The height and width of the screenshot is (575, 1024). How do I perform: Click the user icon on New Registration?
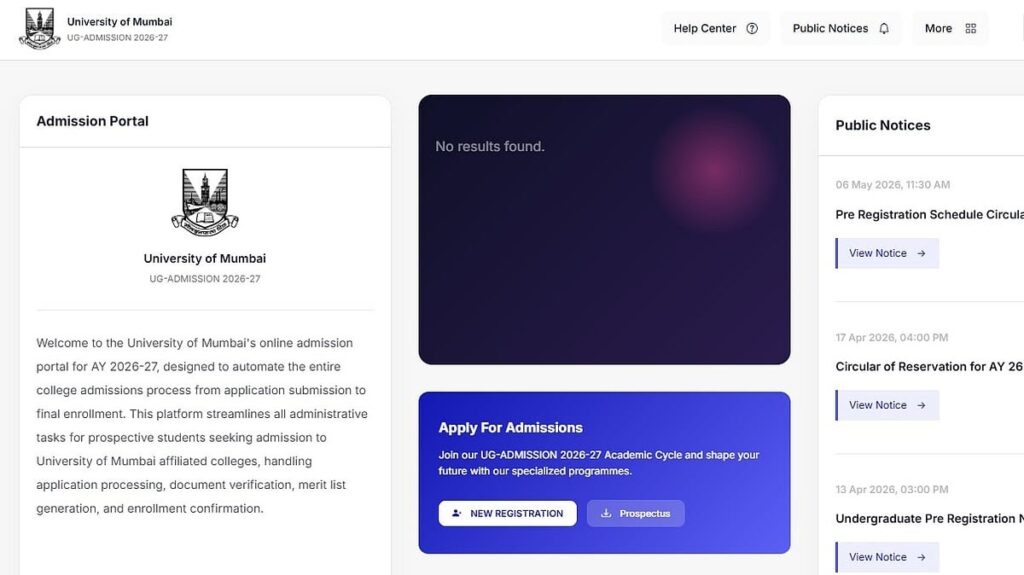[456, 514]
